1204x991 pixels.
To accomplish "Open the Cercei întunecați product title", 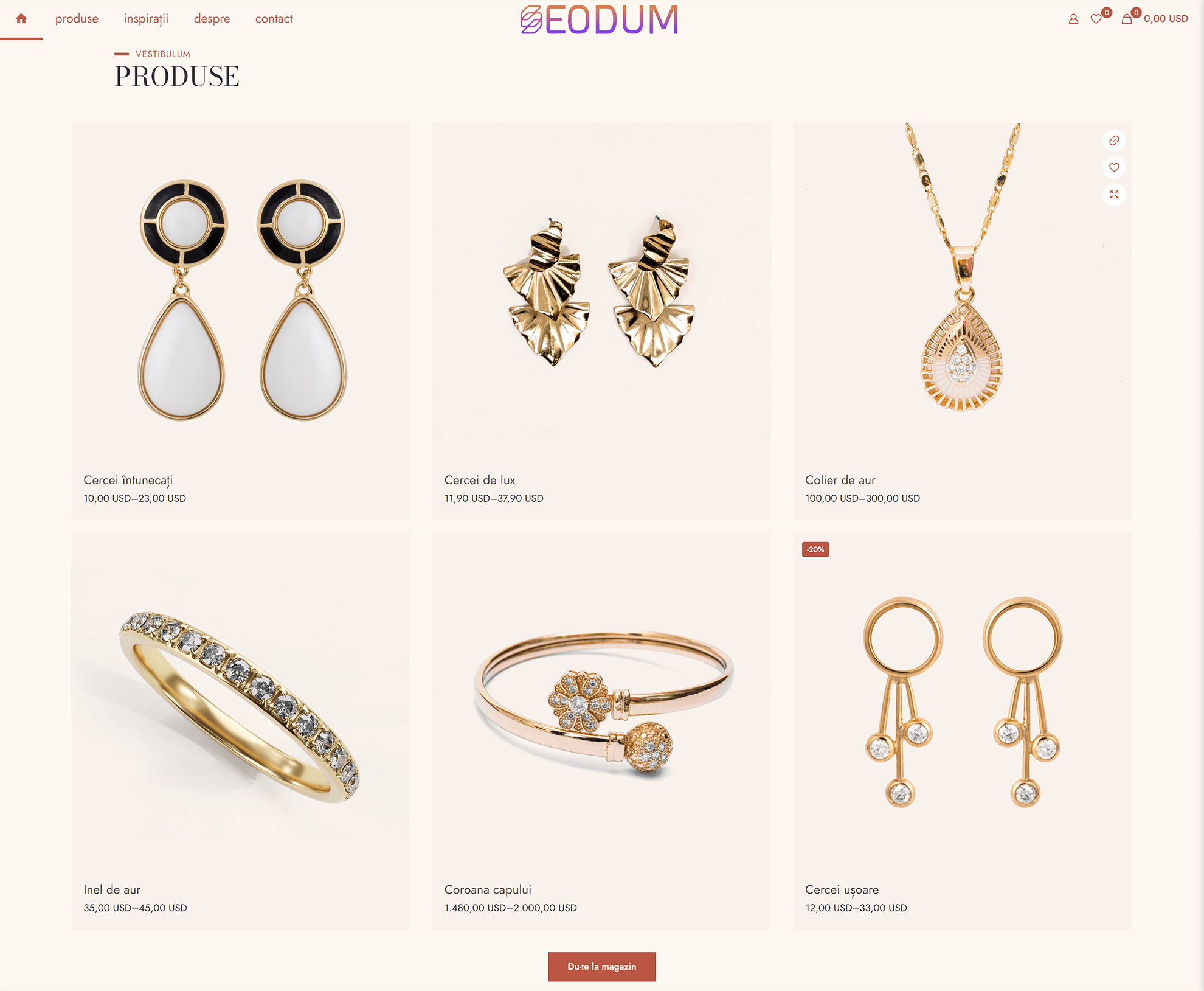I will click(128, 480).
